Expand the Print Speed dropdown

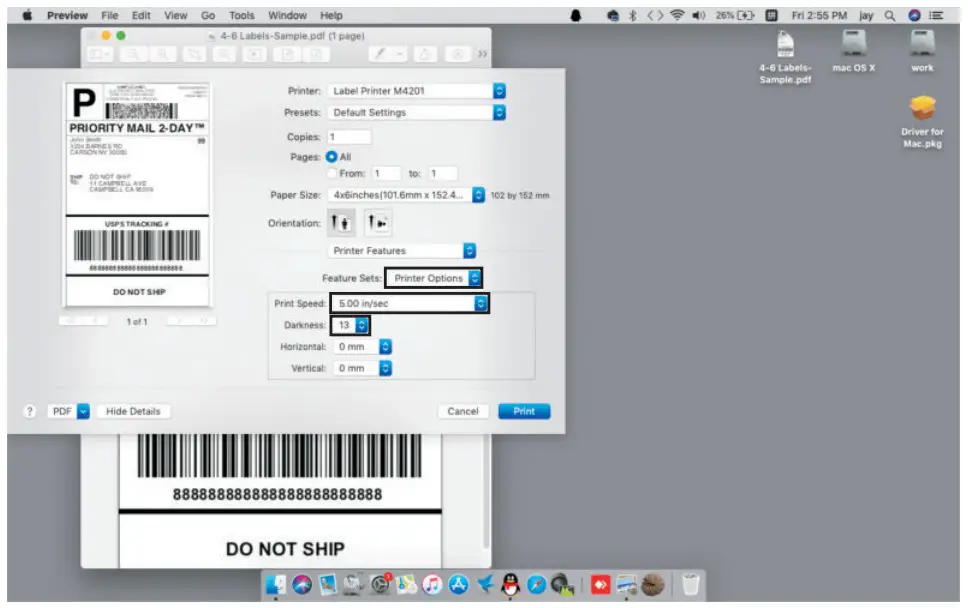pos(410,303)
